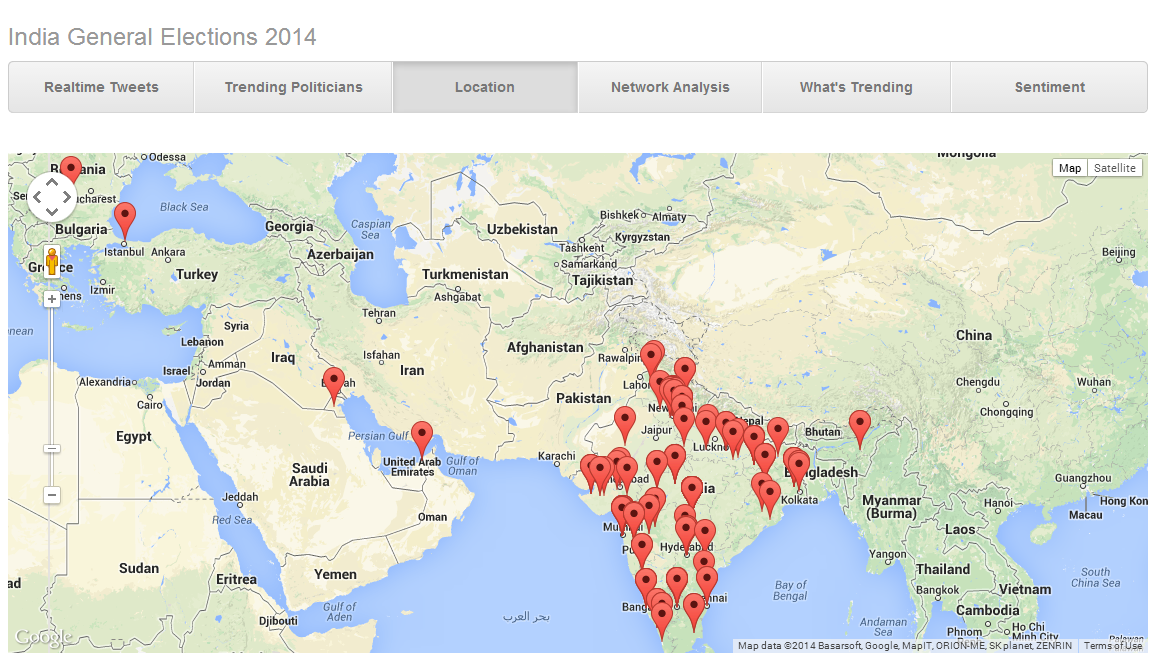This screenshot has width=1152, height=659.
Task: Click the zoom in plus button
Action: (51, 299)
